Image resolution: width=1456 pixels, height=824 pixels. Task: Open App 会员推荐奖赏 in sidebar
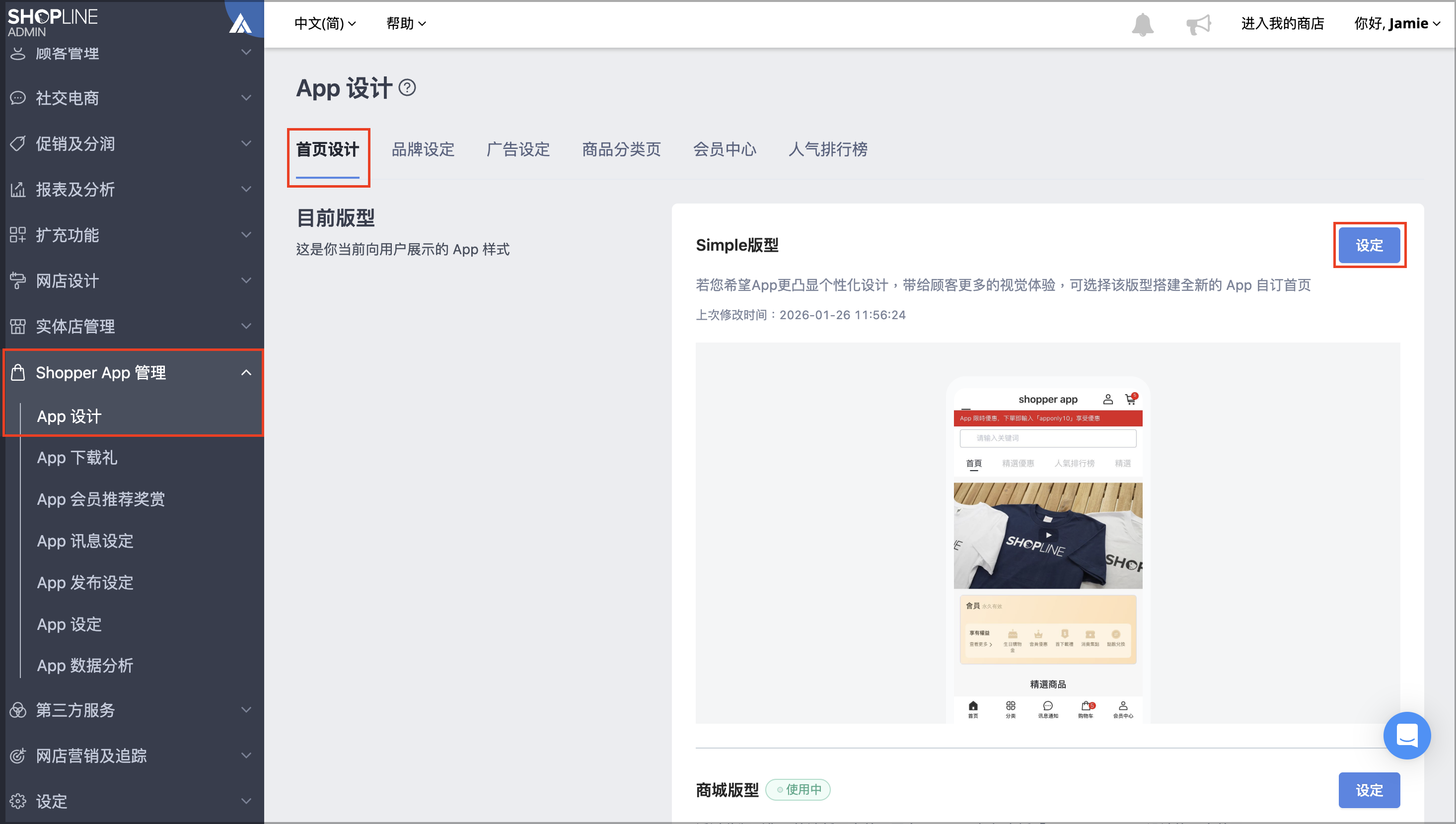pyautogui.click(x=101, y=499)
